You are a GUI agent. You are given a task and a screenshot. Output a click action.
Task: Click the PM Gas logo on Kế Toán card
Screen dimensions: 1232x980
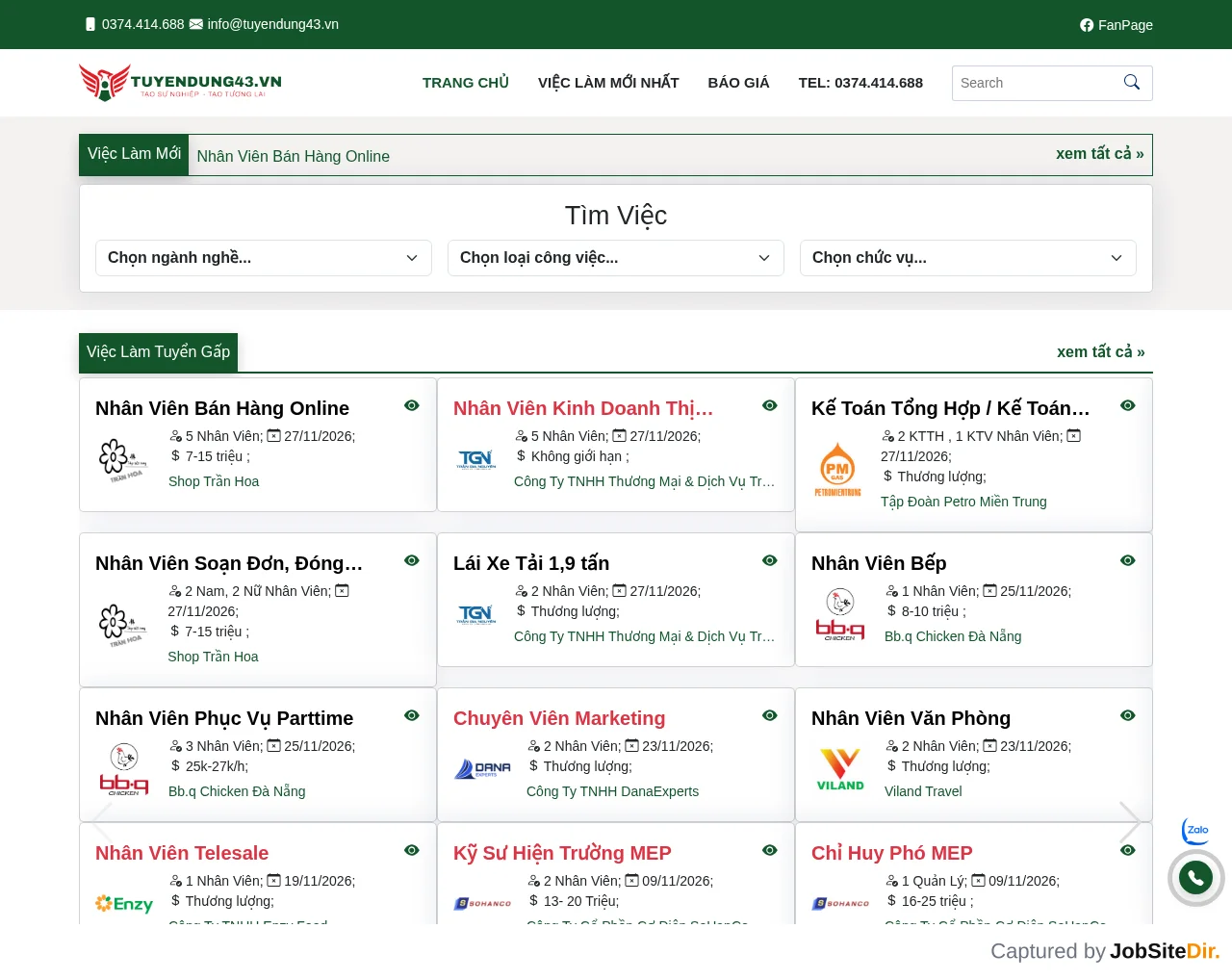coord(838,469)
